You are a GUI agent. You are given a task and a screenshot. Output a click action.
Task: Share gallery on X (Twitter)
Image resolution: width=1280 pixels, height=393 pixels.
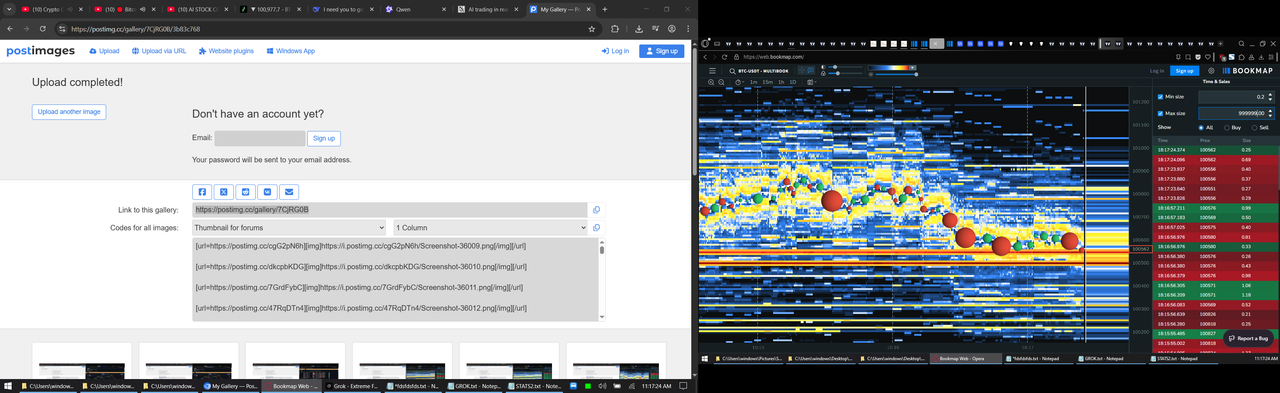point(224,192)
